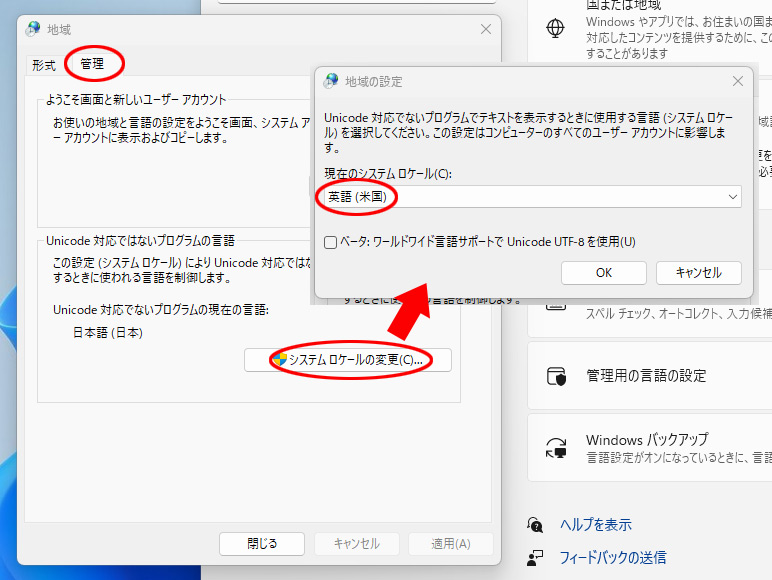Click the Windows バックアップ sync icon
The image size is (772, 580).
(556, 448)
